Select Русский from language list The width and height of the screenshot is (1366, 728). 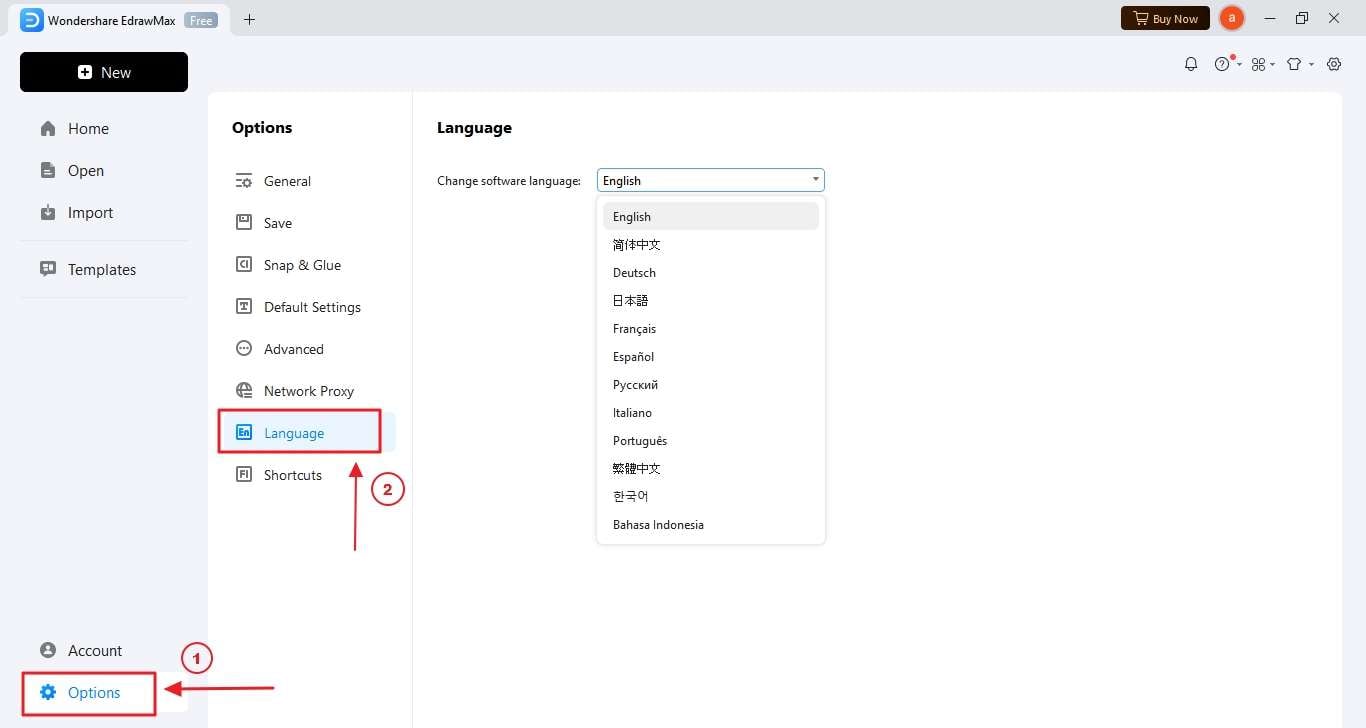click(711, 385)
